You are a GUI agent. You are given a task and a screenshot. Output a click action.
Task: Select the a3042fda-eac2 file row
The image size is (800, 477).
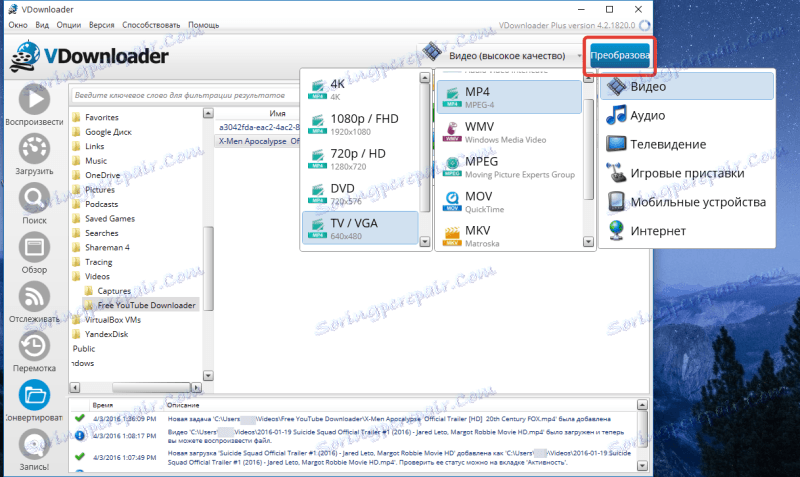[x=258, y=127]
